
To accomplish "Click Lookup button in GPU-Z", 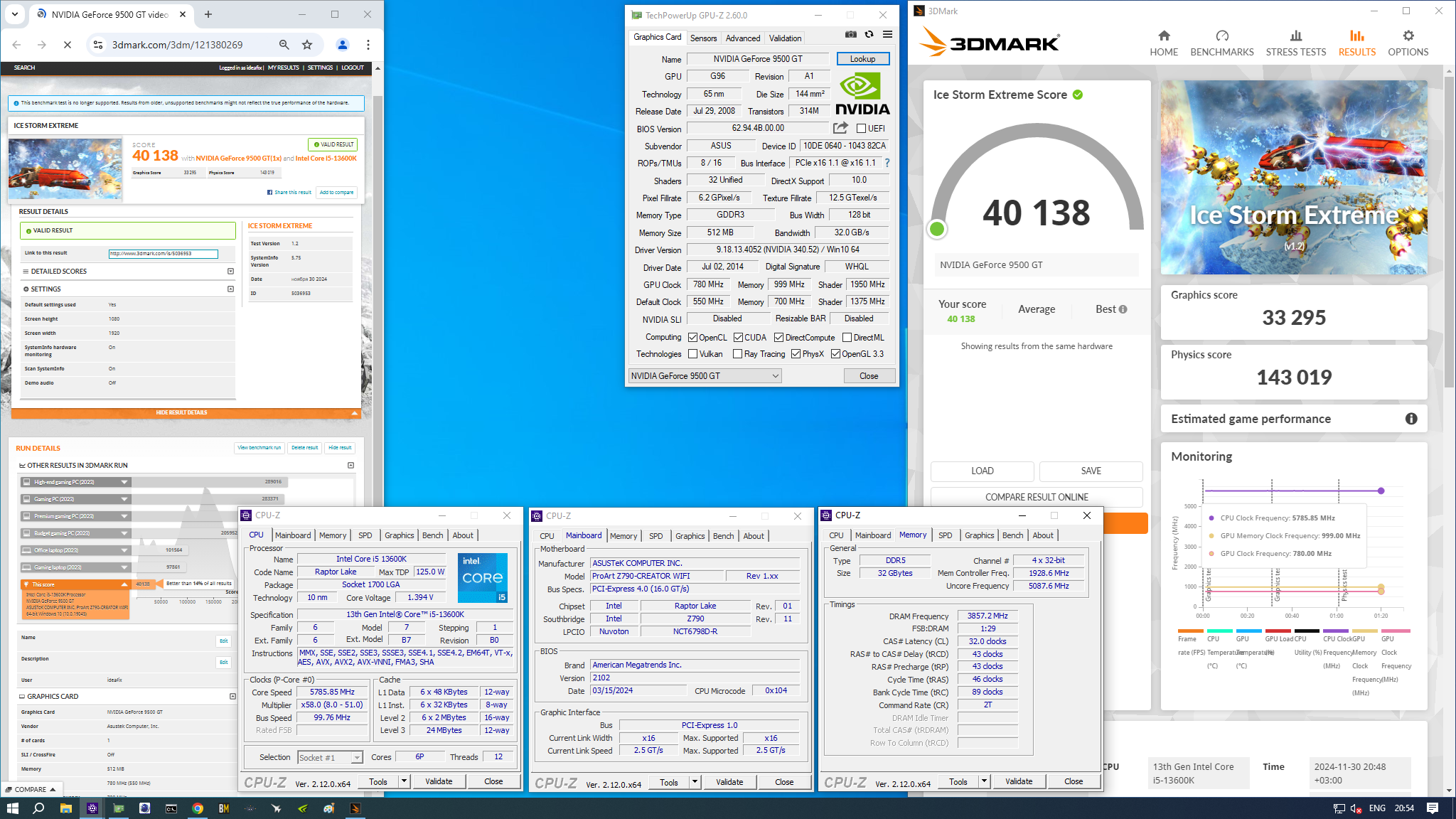I will tap(863, 59).
